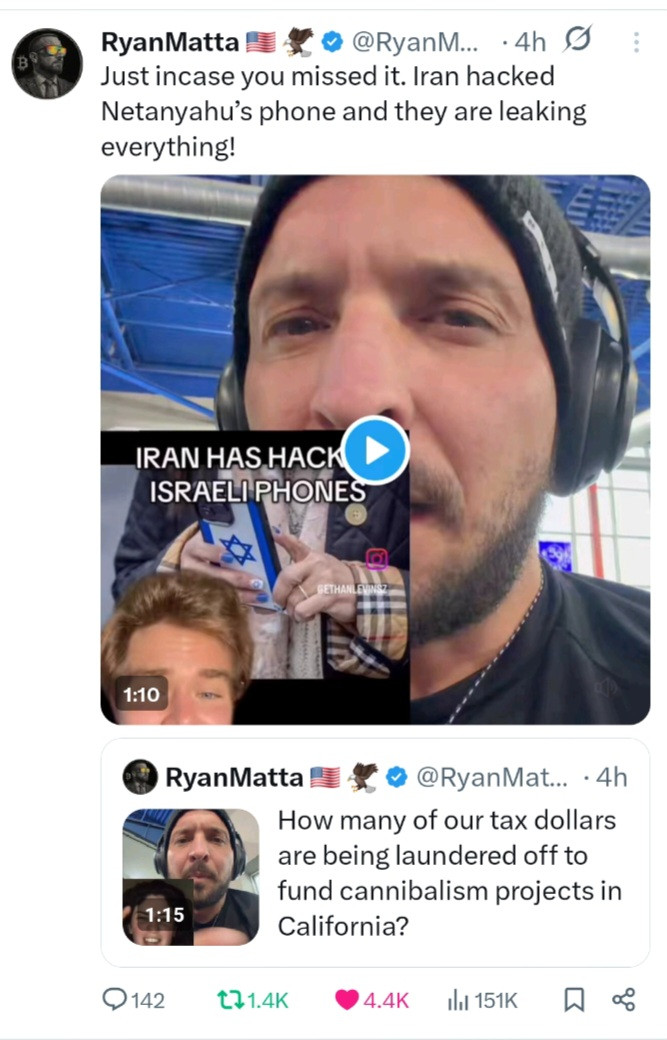The width and height of the screenshot is (667, 1040).
Task: Open quoted tweet about tax dollars
Action: pos(448,873)
